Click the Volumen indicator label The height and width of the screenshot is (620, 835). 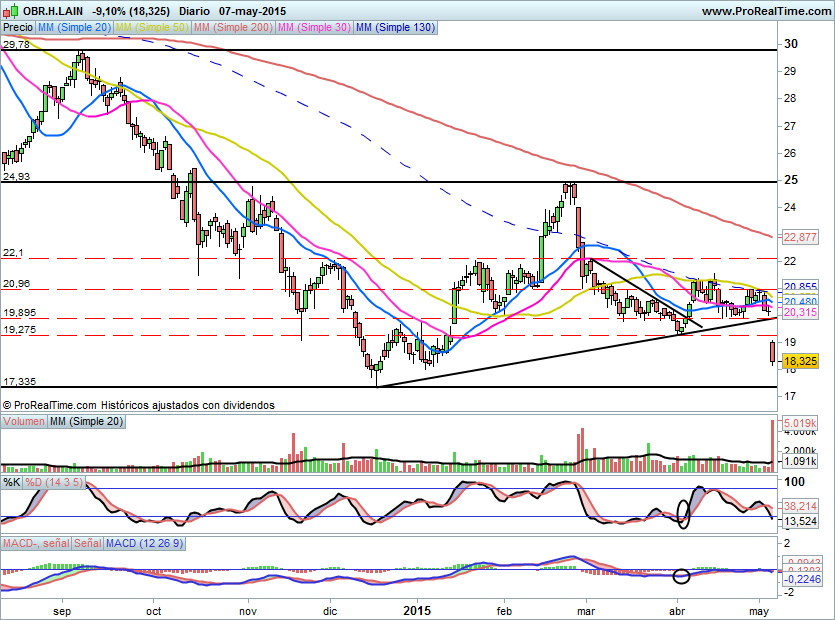click(24, 423)
